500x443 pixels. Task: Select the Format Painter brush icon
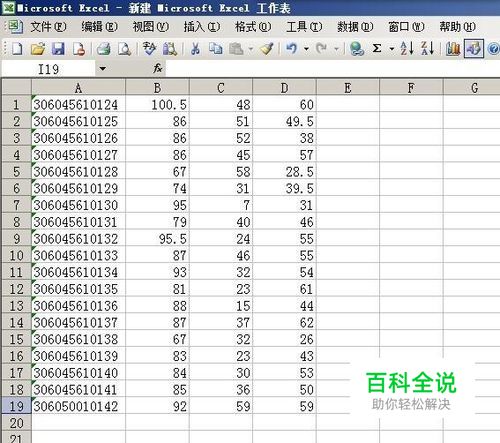267,49
